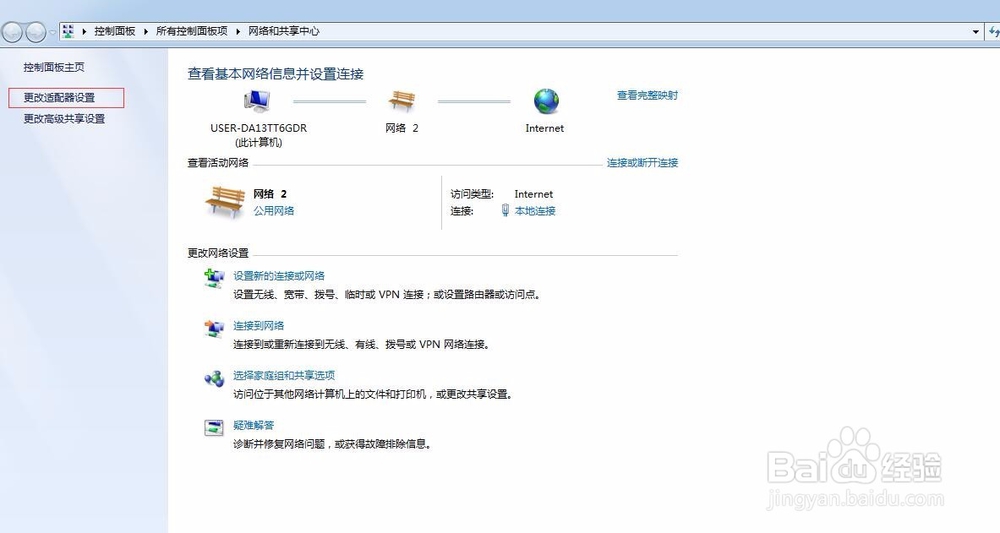
Task: Click the Back navigation arrow button
Action: (12, 31)
